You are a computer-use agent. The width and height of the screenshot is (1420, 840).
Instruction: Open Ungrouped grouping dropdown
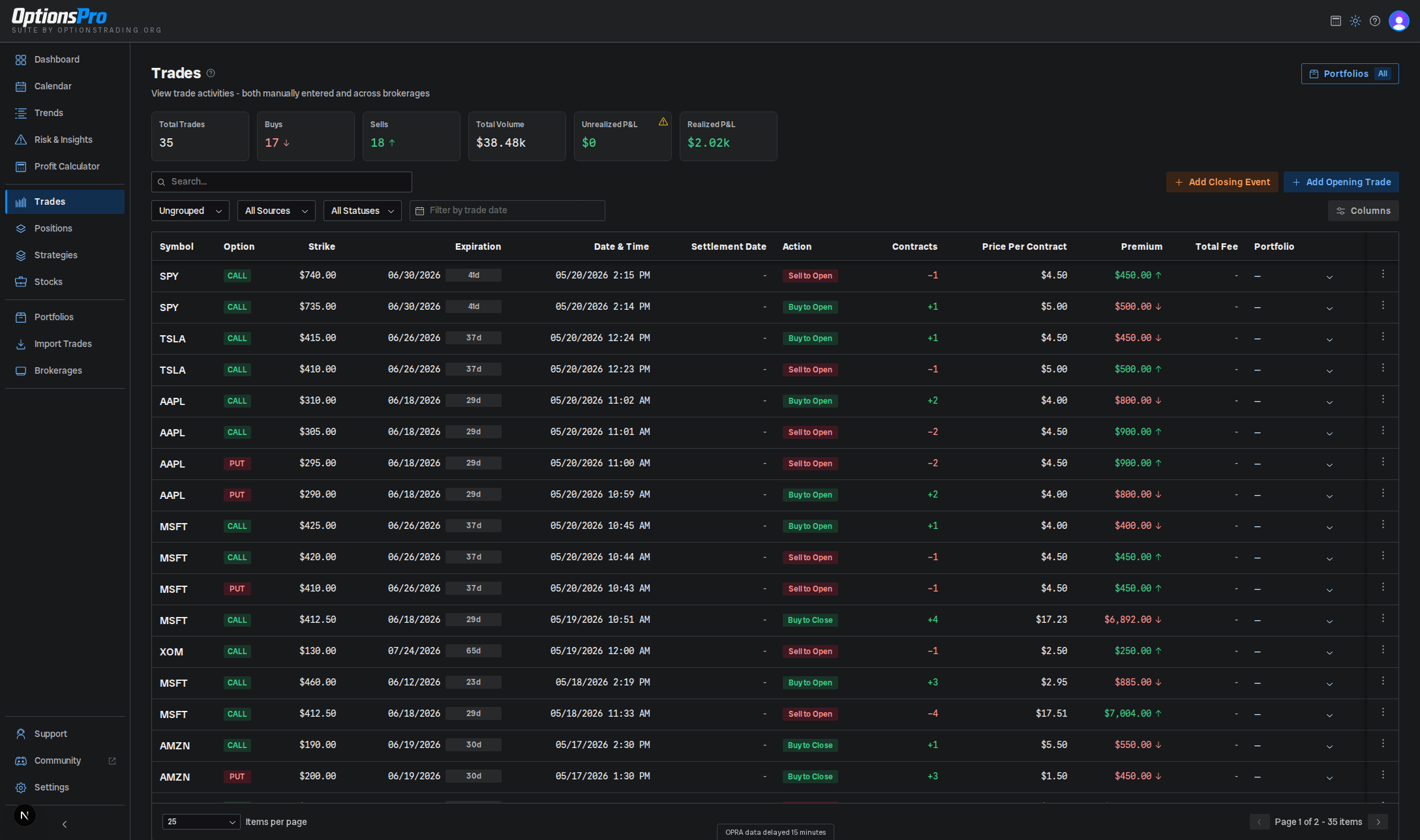click(x=190, y=211)
